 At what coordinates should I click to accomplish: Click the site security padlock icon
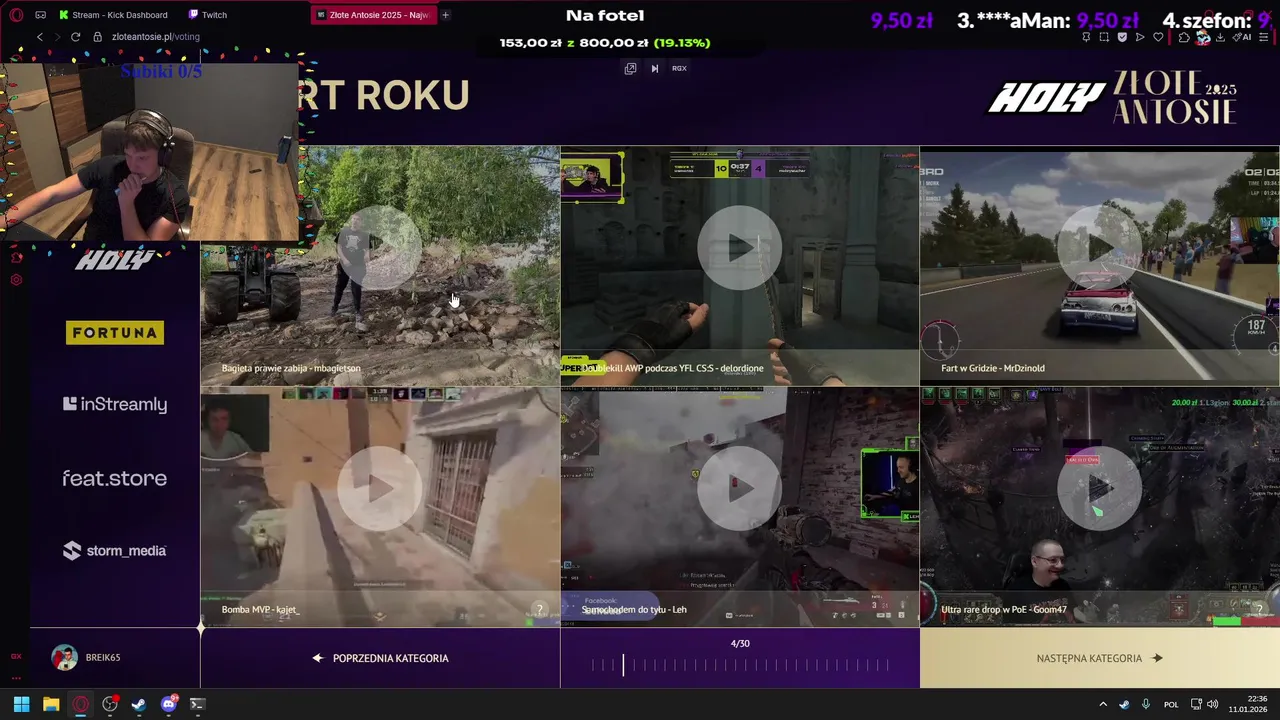[x=97, y=37]
